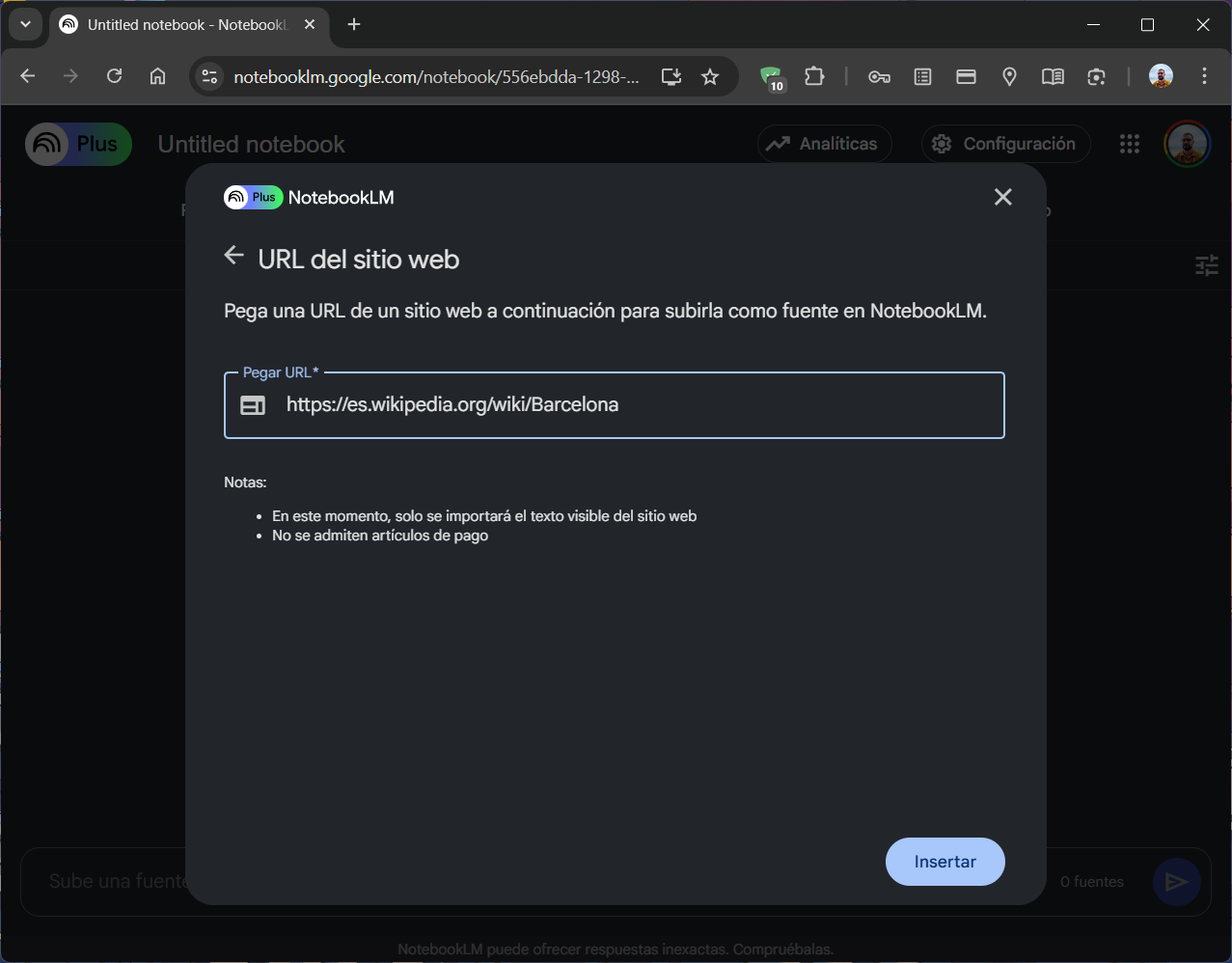Open Analíticas

(x=824, y=144)
